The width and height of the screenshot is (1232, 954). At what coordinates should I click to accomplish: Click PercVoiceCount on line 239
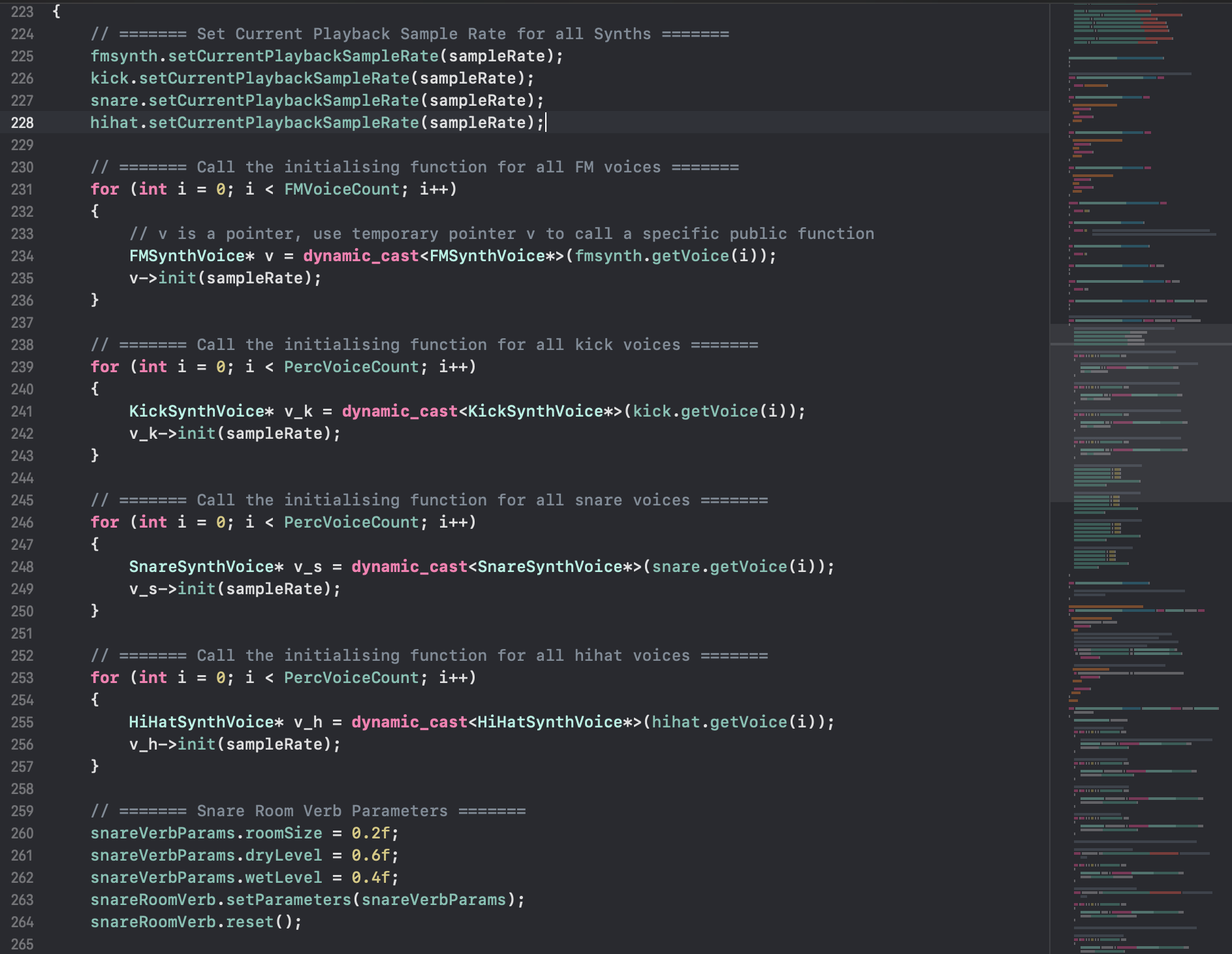click(351, 367)
